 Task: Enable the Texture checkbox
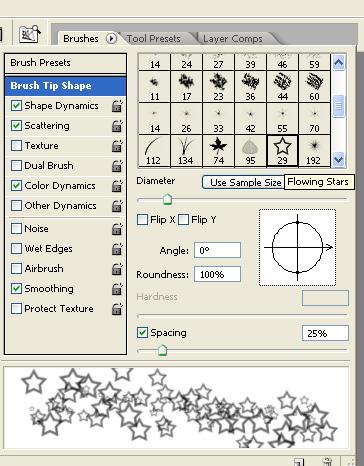pyautogui.click(x=16, y=146)
